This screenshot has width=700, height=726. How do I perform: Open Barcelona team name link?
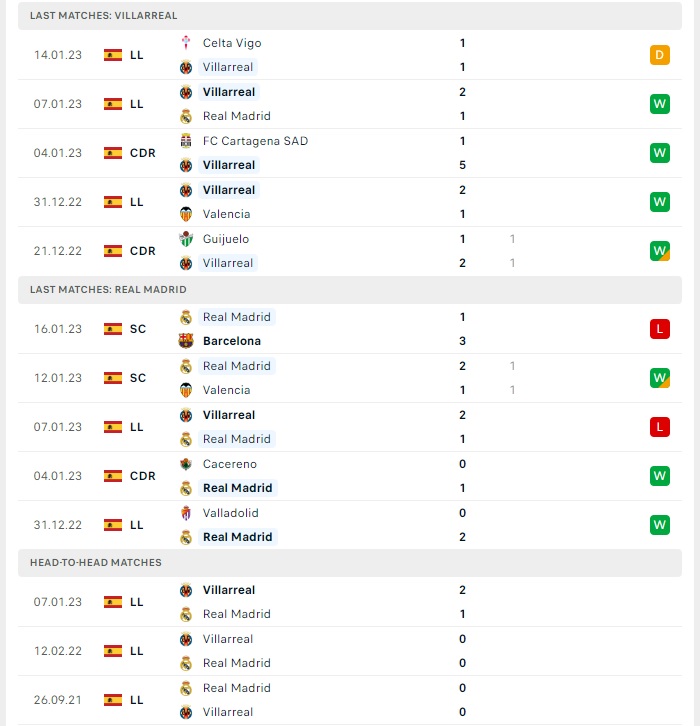click(x=232, y=341)
